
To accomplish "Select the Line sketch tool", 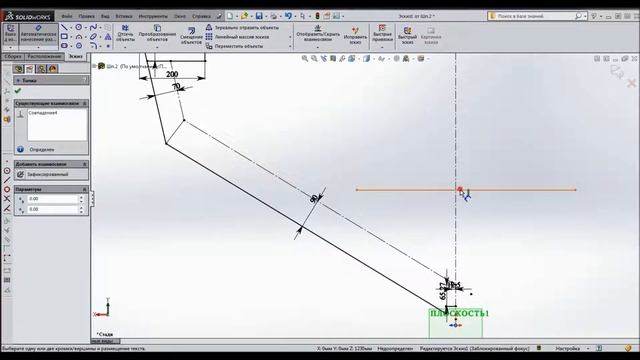I will point(64,27).
